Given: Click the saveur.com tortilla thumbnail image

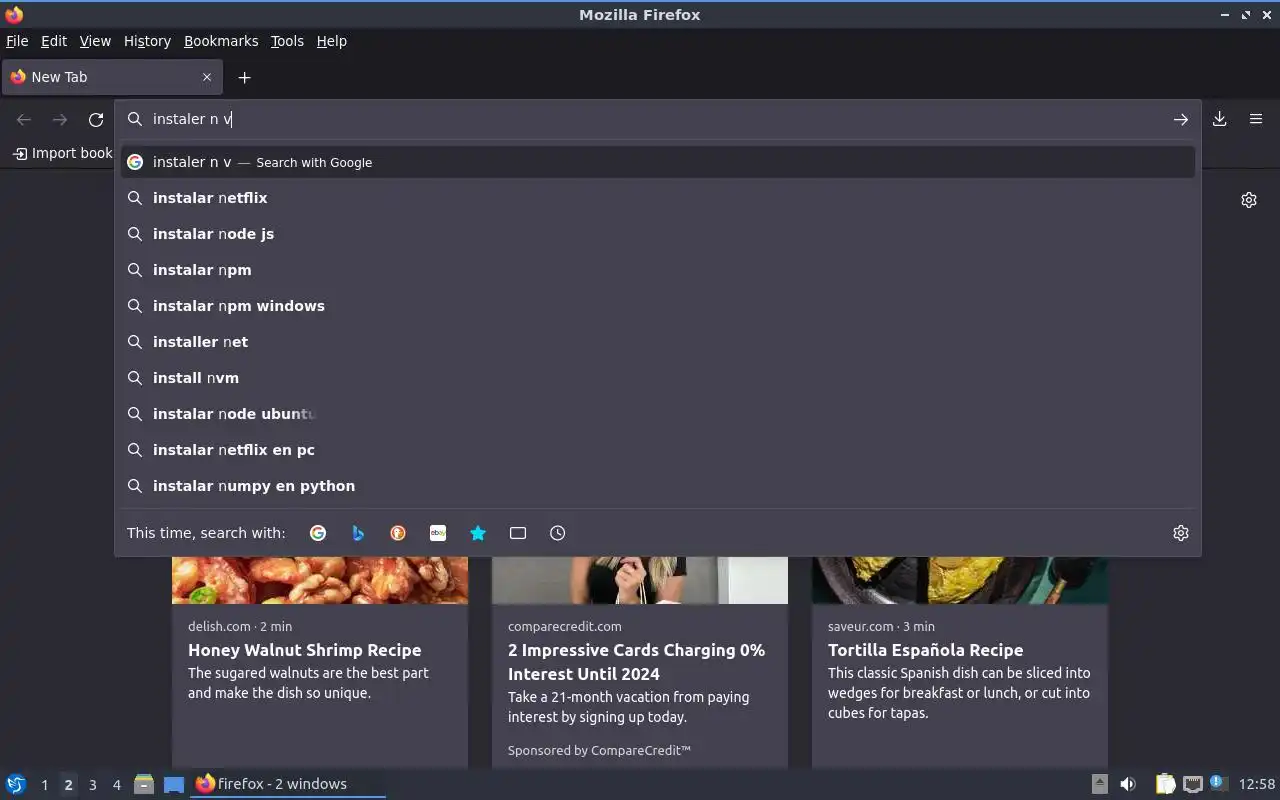Looking at the screenshot, I should [960, 580].
